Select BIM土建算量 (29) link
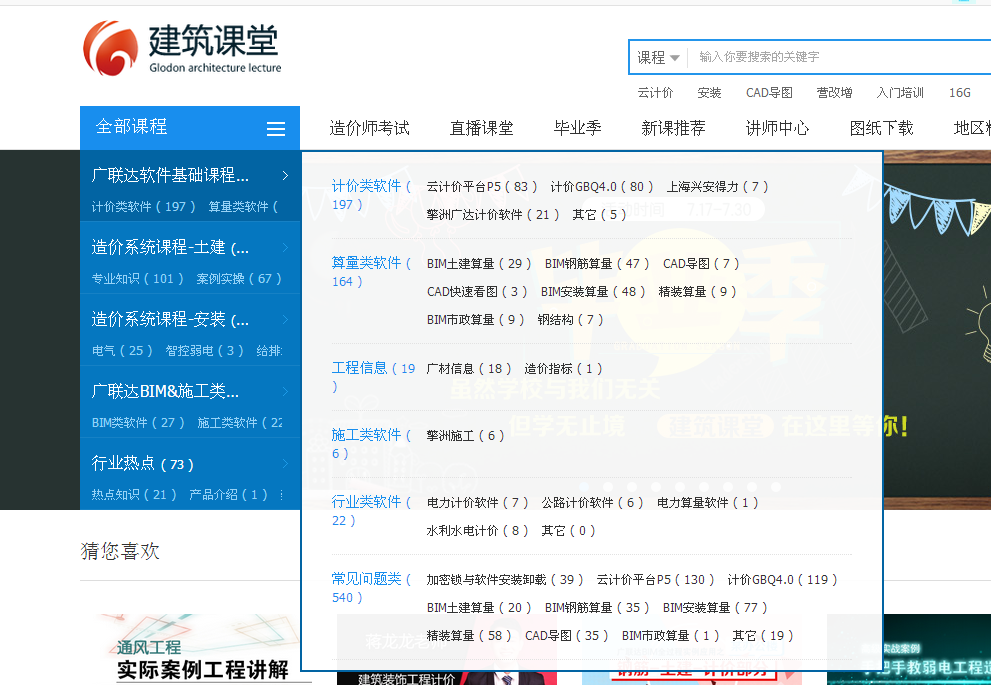Screen dimensions: 991x685 [x=479, y=264]
